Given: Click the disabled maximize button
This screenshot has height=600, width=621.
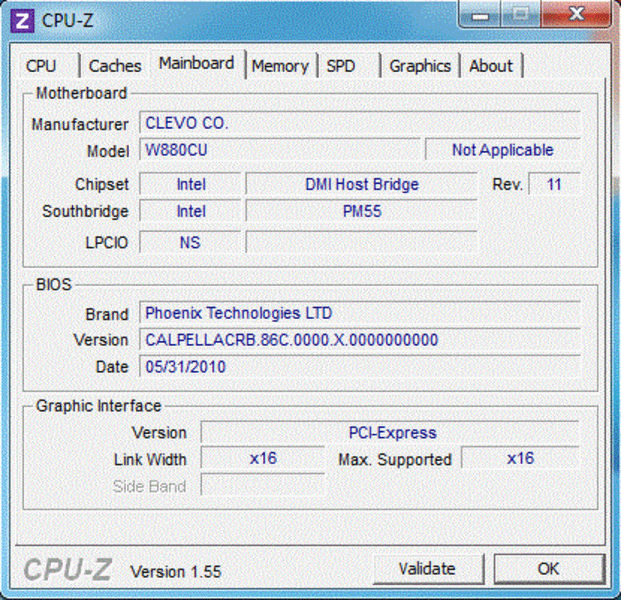Looking at the screenshot, I should tap(521, 14).
